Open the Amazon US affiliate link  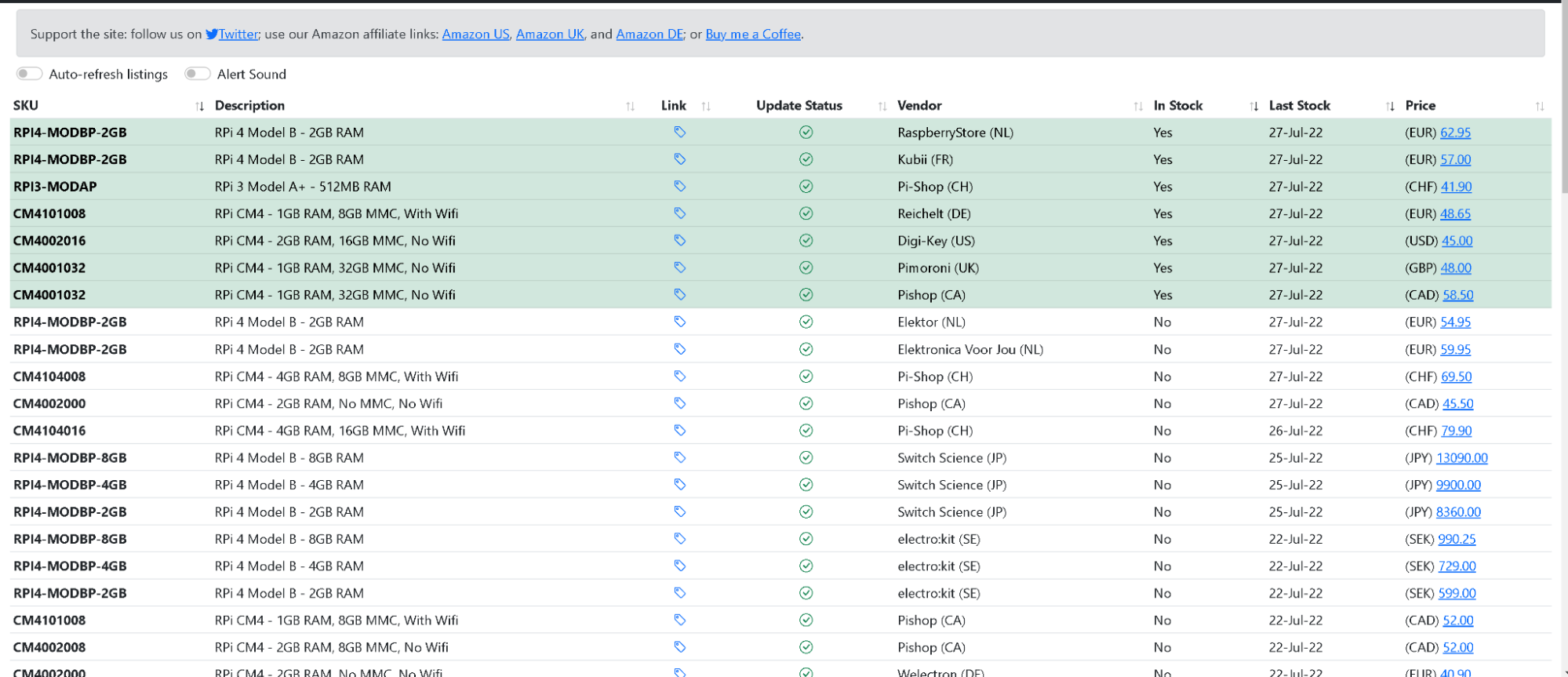[475, 35]
